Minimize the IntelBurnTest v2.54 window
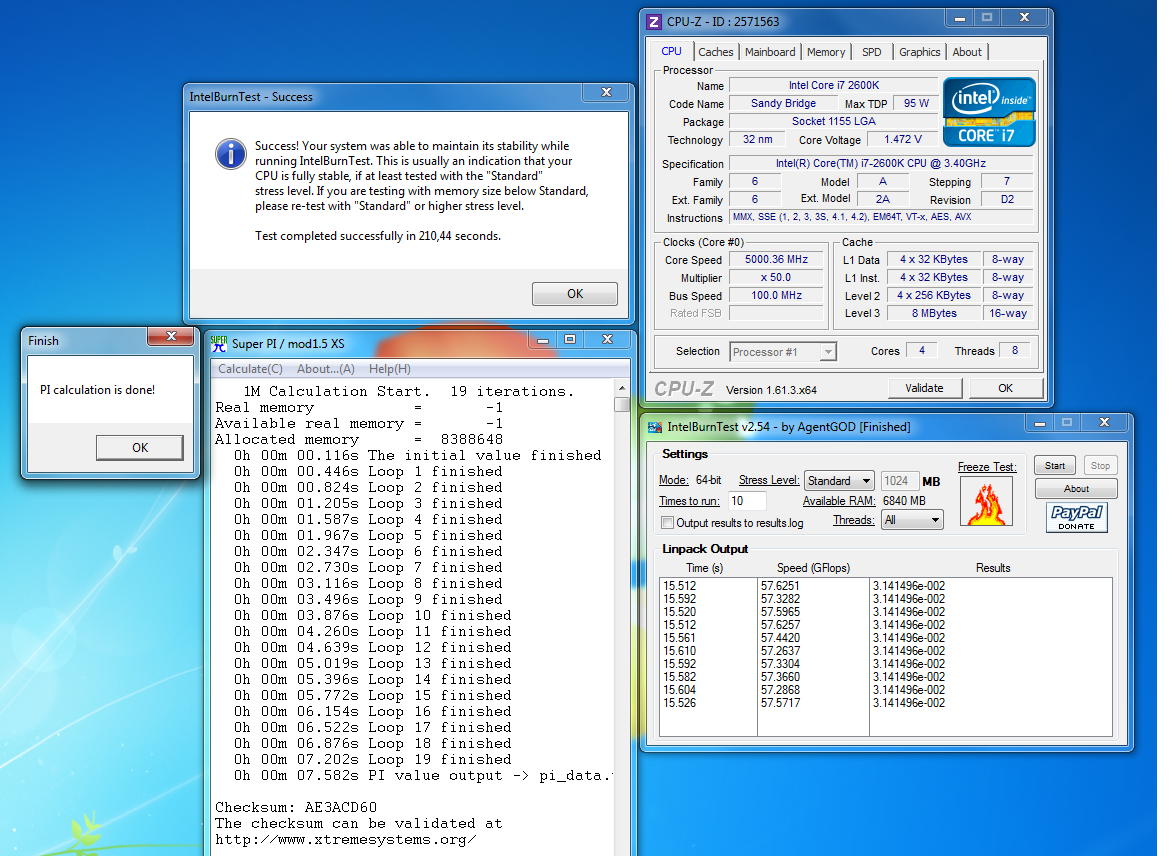1171x859 pixels. (1040, 423)
